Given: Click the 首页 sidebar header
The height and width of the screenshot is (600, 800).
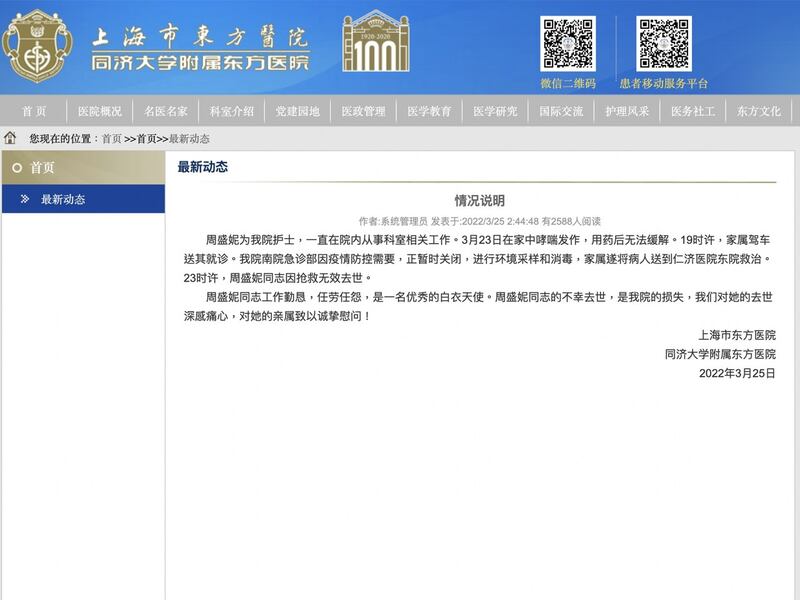Looking at the screenshot, I should coord(43,168).
